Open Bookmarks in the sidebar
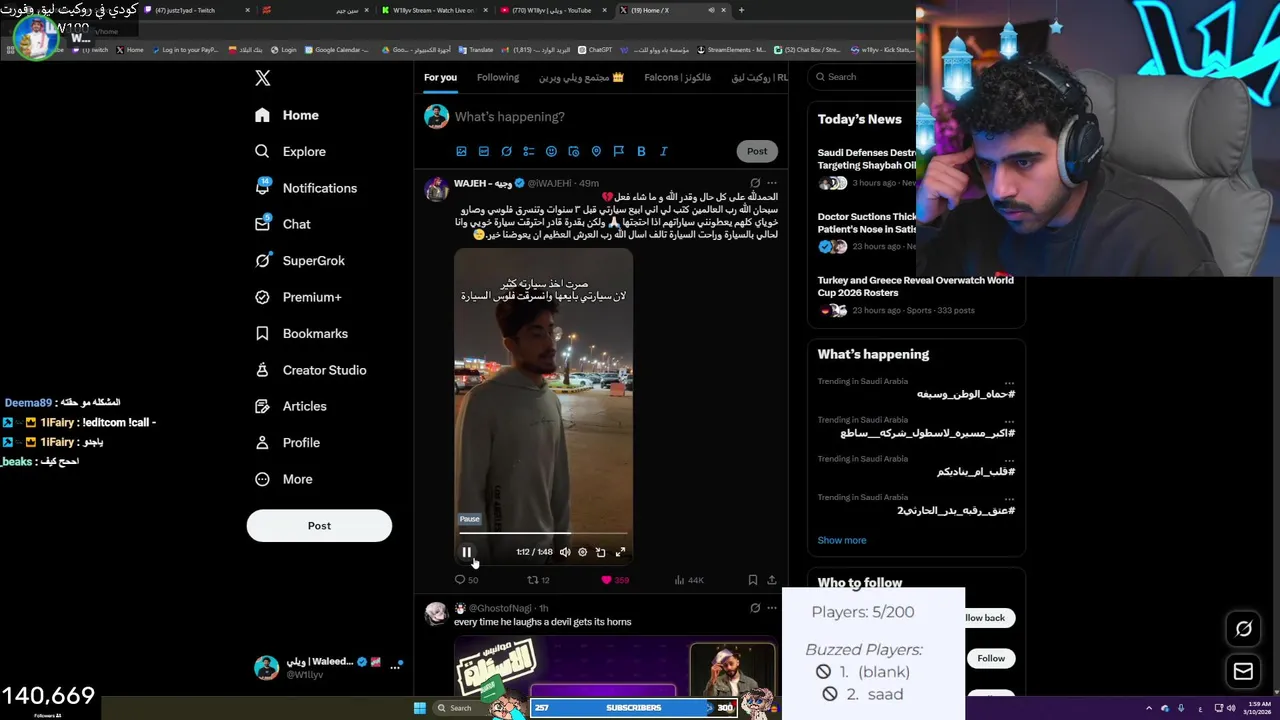This screenshot has height=720, width=1280. tap(300, 333)
